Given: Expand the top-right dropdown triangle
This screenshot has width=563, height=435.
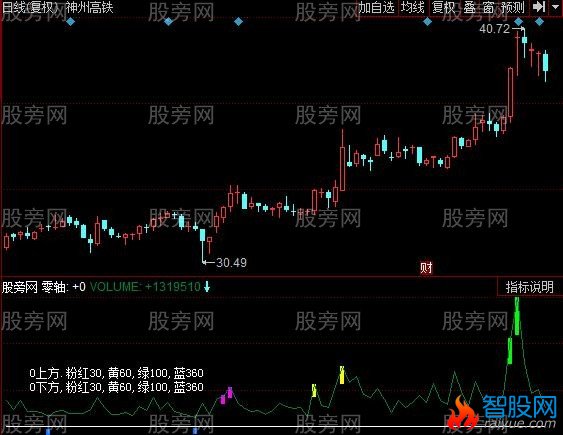Looking at the screenshot, I should (x=555, y=7).
